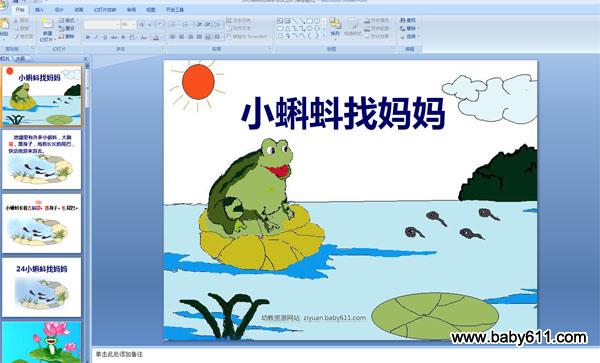This screenshot has height=363, width=600.
Task: Toggle italic formatting
Action: click(x=96, y=37)
